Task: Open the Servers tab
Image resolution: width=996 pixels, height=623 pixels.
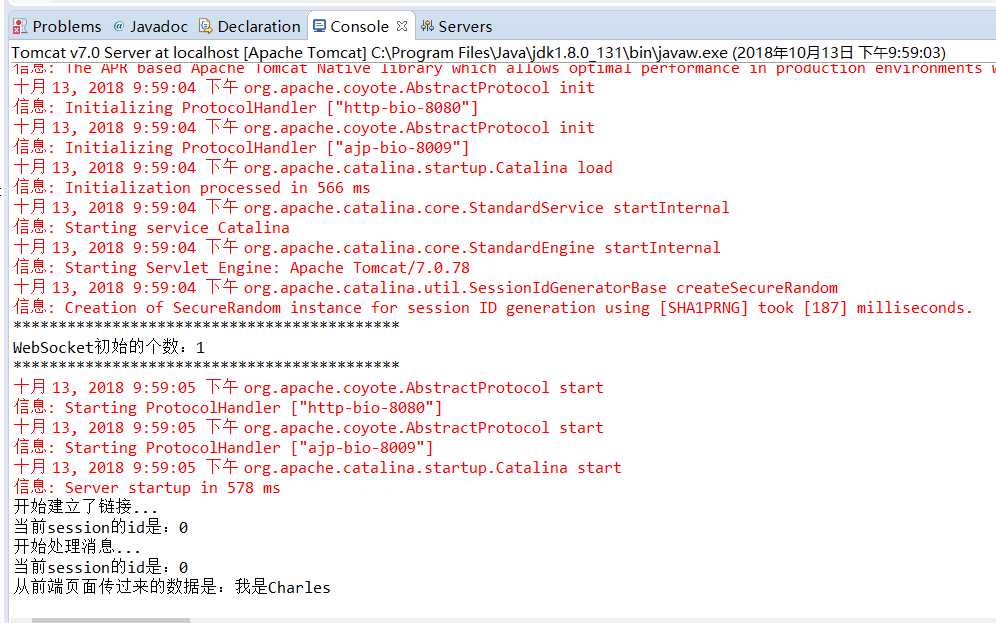Action: click(x=457, y=27)
